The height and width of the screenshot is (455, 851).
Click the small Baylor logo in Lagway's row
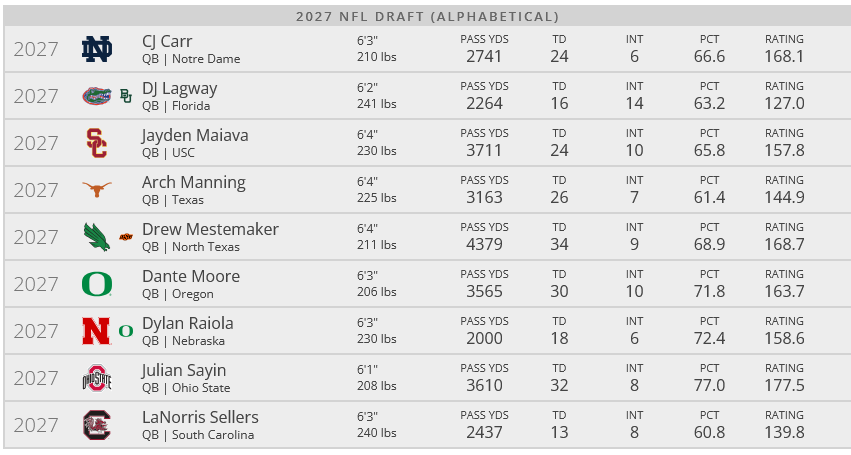(125, 96)
